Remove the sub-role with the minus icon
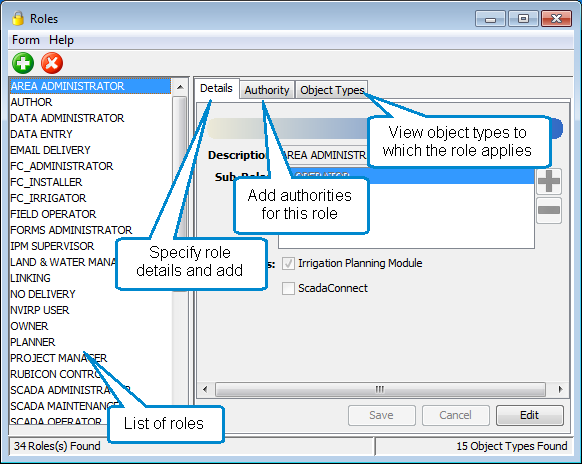582x464 pixels. pyautogui.click(x=549, y=210)
